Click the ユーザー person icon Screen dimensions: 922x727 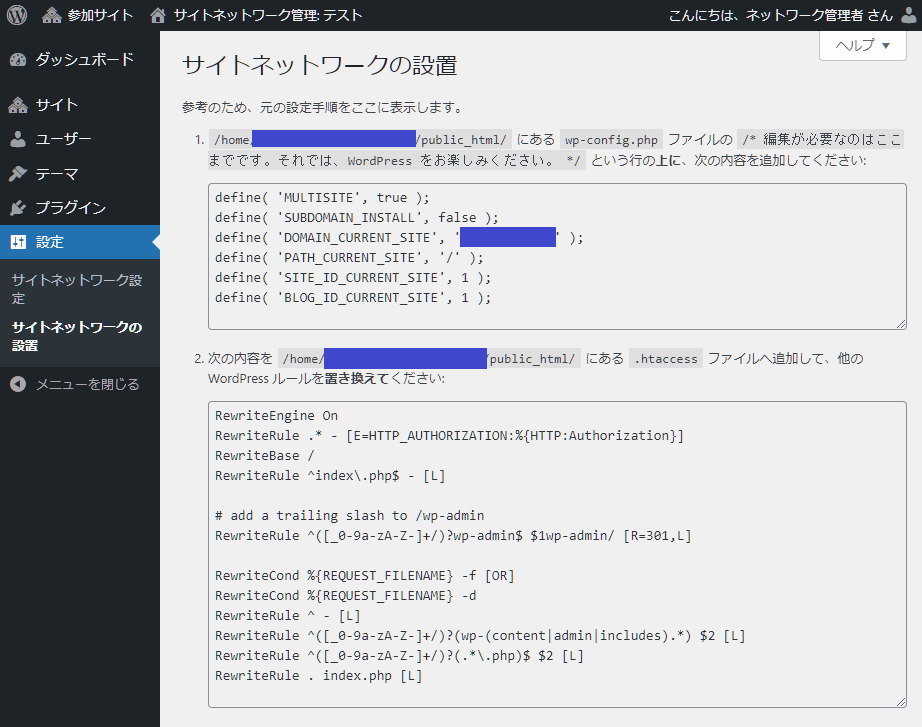tap(18, 139)
